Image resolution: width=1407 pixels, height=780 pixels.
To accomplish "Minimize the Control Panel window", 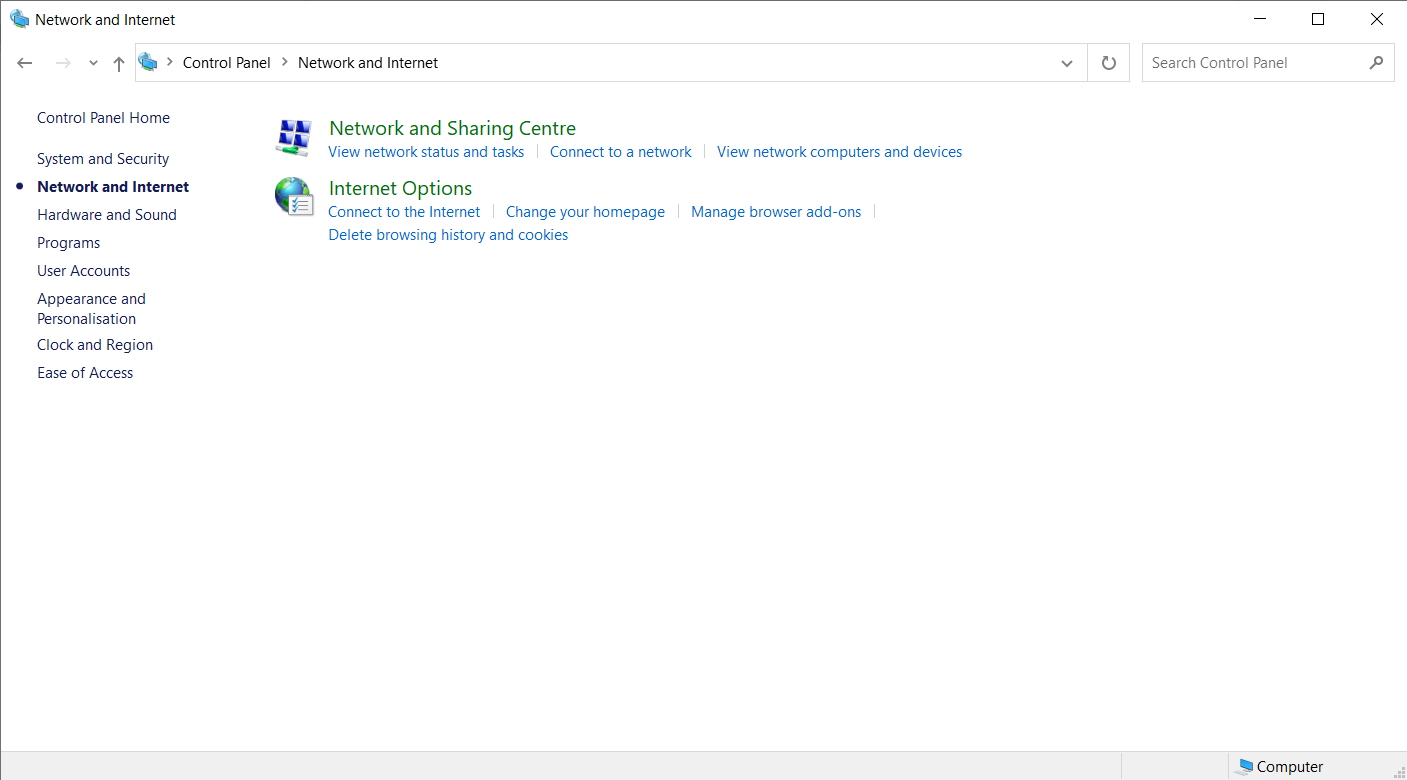I will tap(1260, 19).
